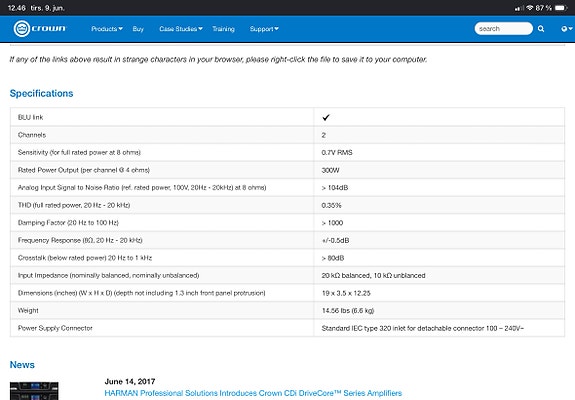The height and width of the screenshot is (400, 575).
Task: Select the Power Supply Connector row
Action: [x=288, y=328]
